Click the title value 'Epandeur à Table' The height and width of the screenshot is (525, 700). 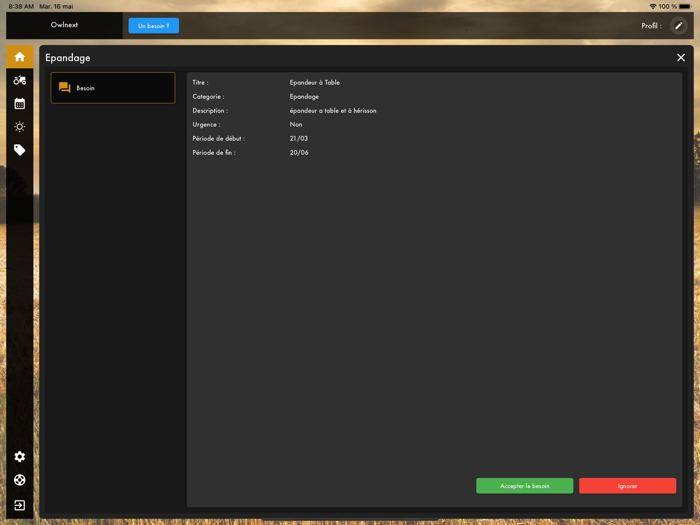[x=315, y=83]
